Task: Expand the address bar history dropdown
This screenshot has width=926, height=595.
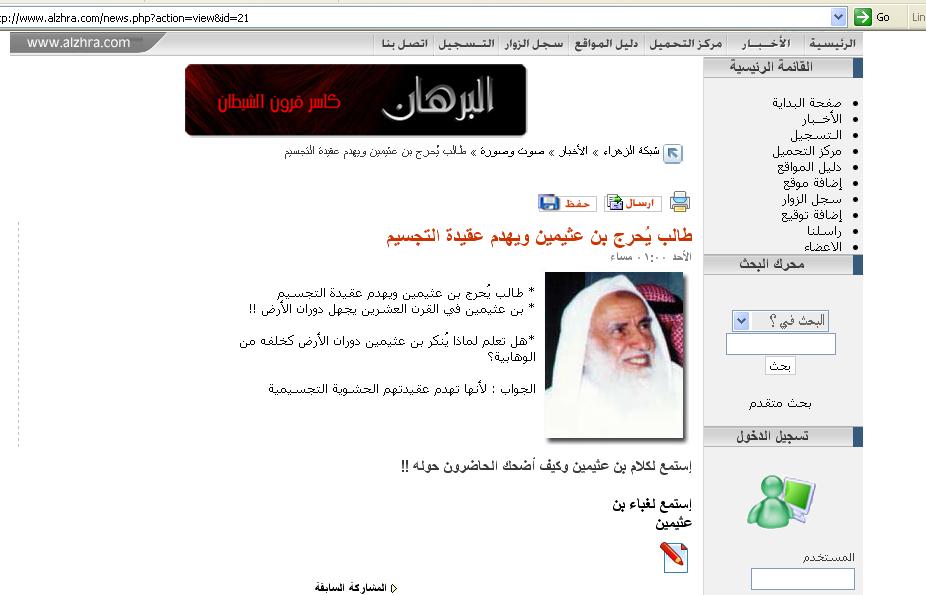Action: tap(838, 17)
